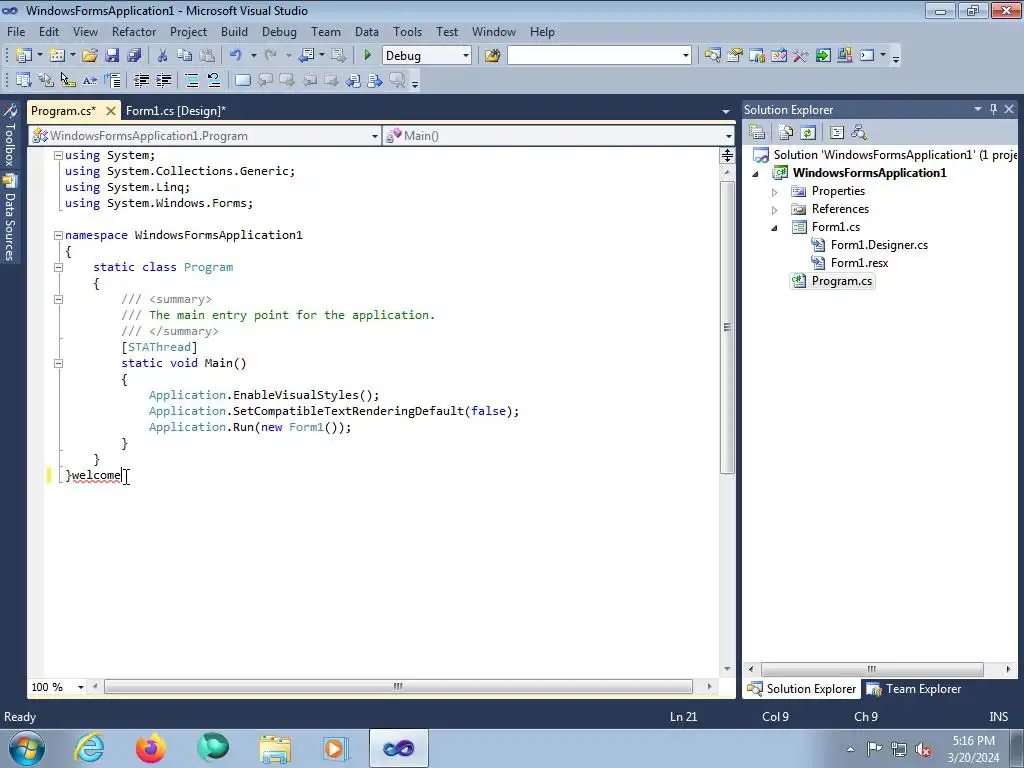1024x768 pixels.
Task: Open the active documents list arrow
Action: [726, 112]
